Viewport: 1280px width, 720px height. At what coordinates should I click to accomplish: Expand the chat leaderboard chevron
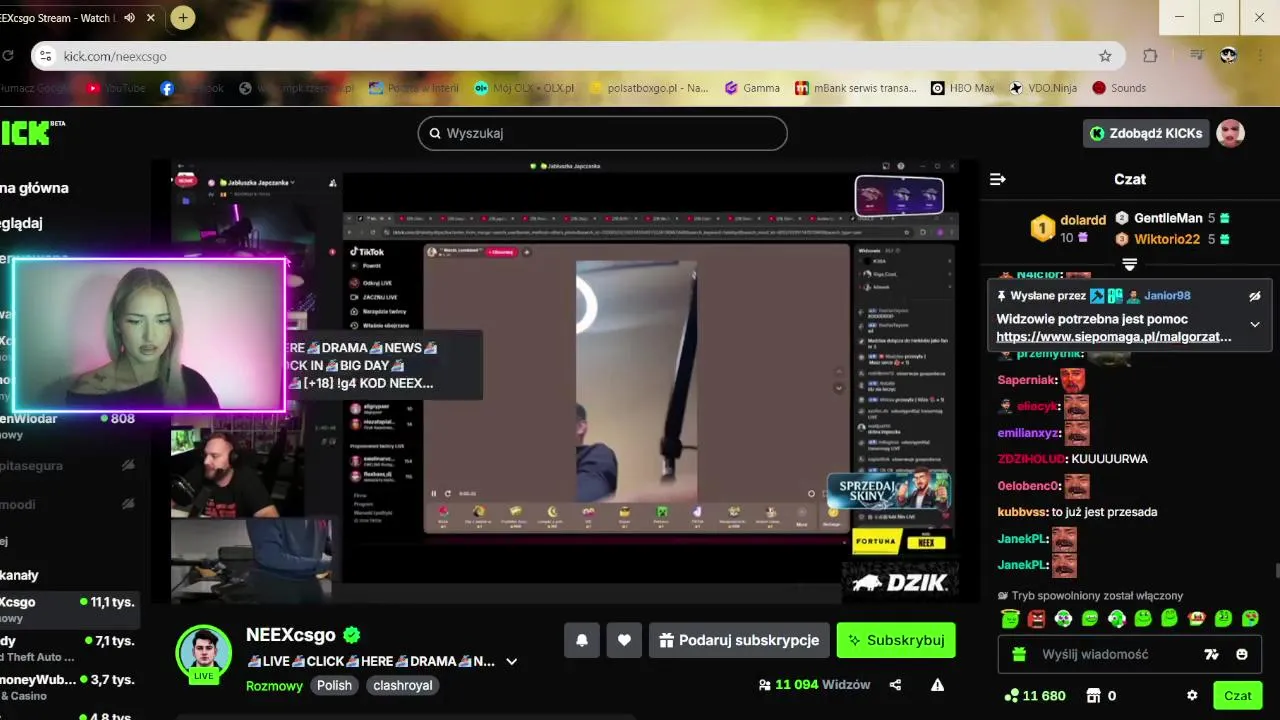tap(1129, 264)
